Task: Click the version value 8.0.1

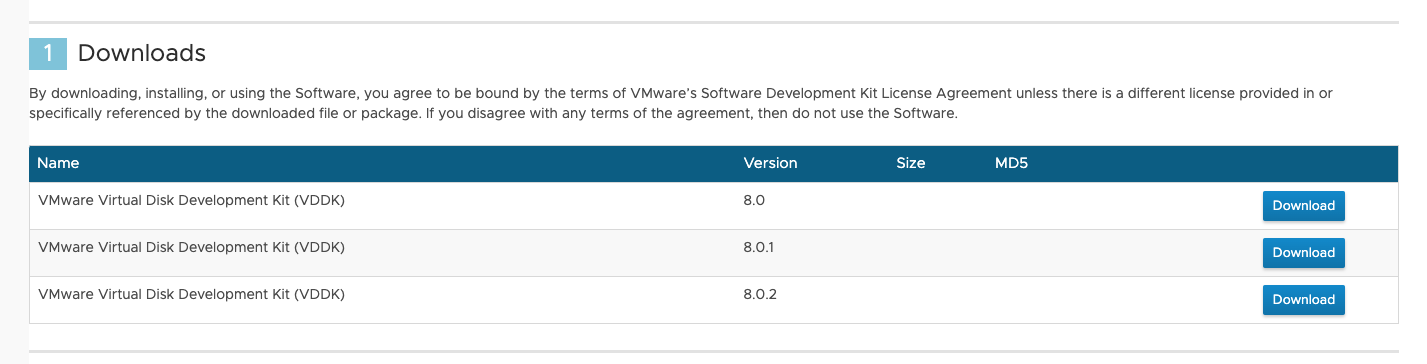Action: (759, 247)
